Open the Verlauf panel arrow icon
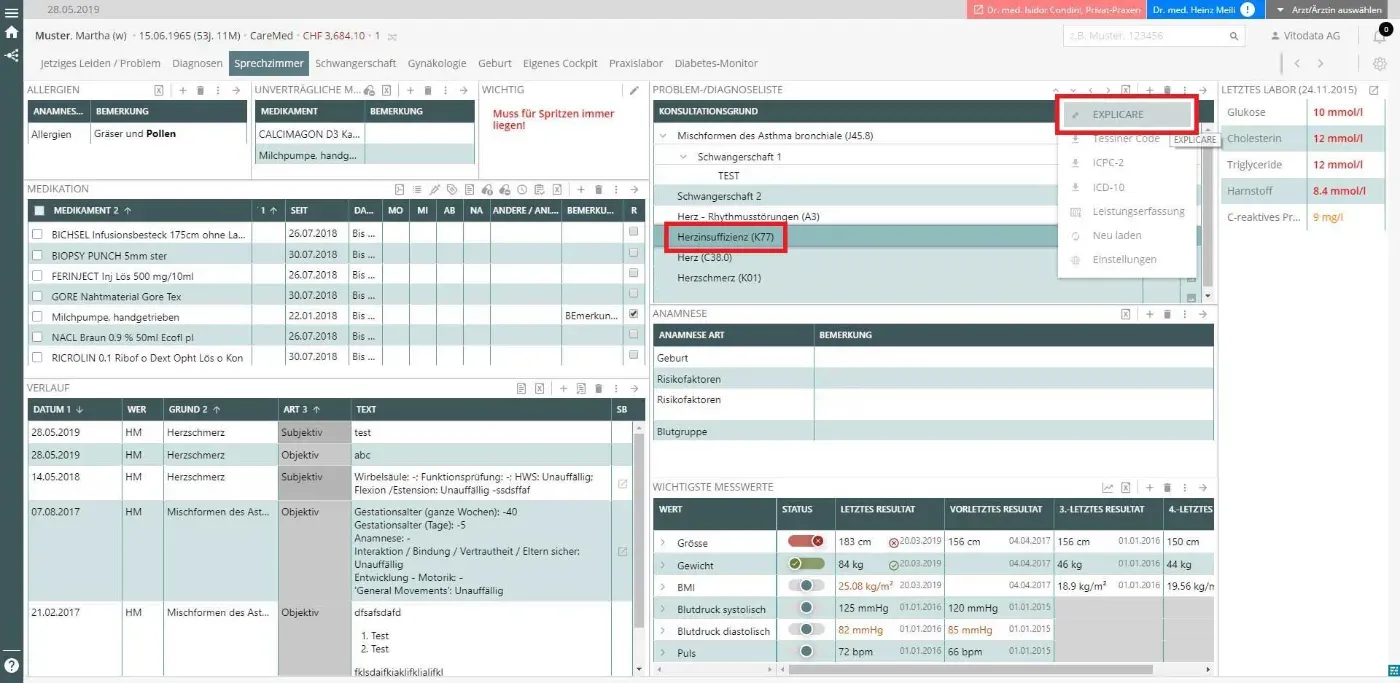The width and height of the screenshot is (1400, 683). (633, 388)
